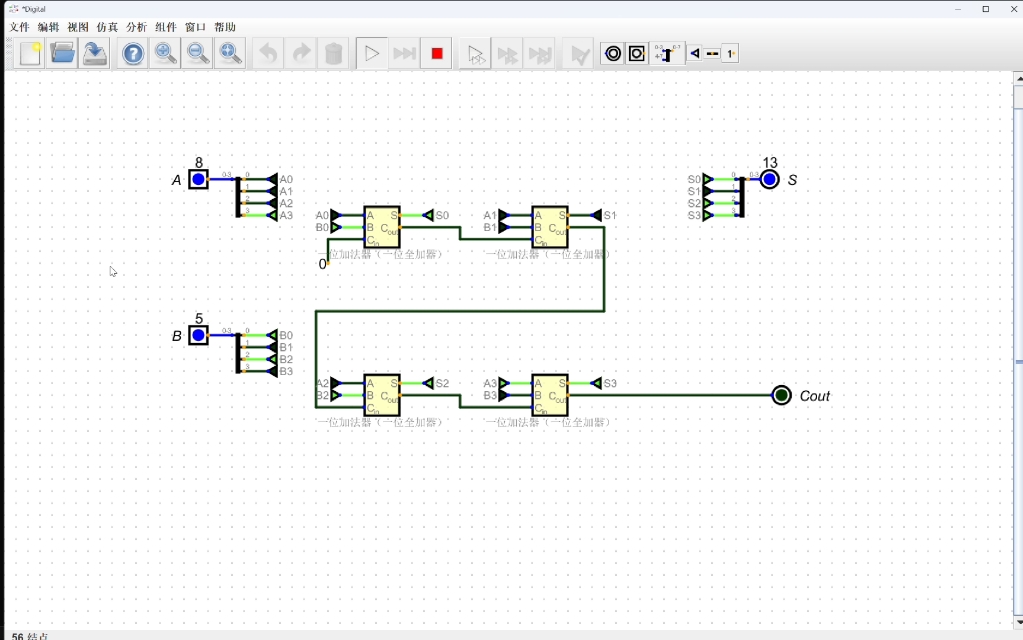Image resolution: width=1023 pixels, height=640 pixels.
Task: Select the full adder producing S2
Action: tap(382, 395)
